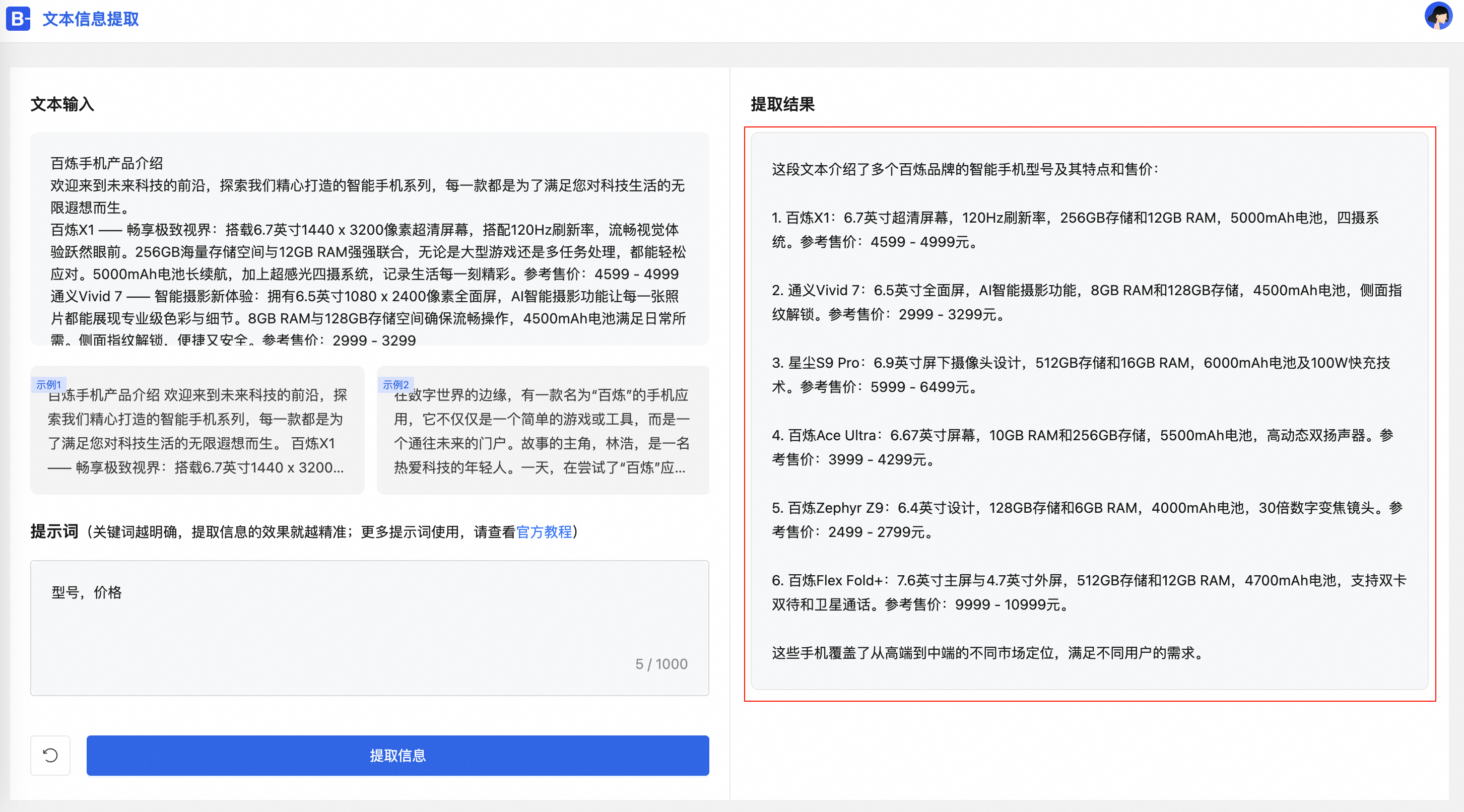Open the user avatar in top-right corner
This screenshot has width=1464, height=812.
point(1438,17)
